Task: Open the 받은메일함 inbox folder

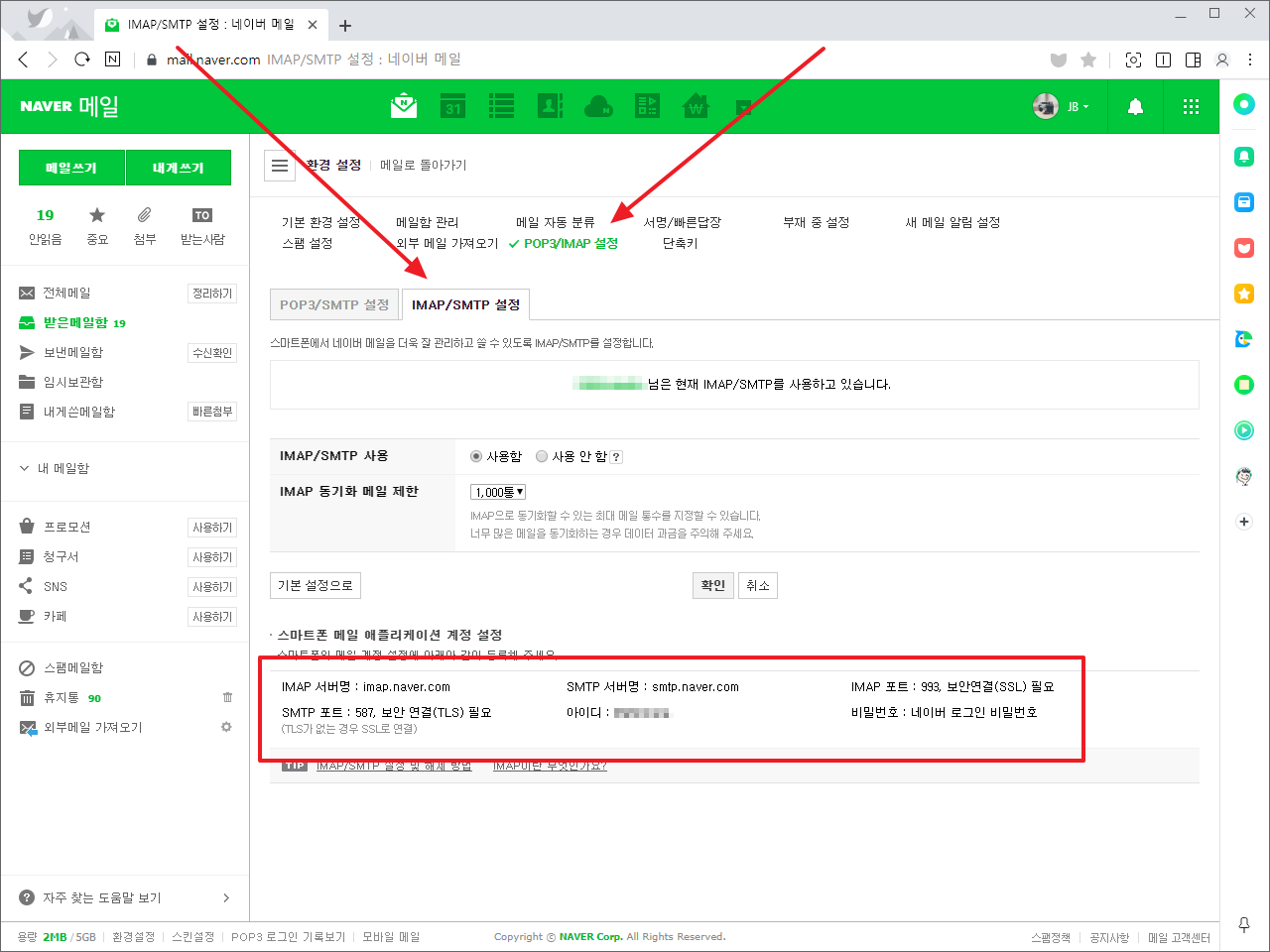Action: (75, 322)
